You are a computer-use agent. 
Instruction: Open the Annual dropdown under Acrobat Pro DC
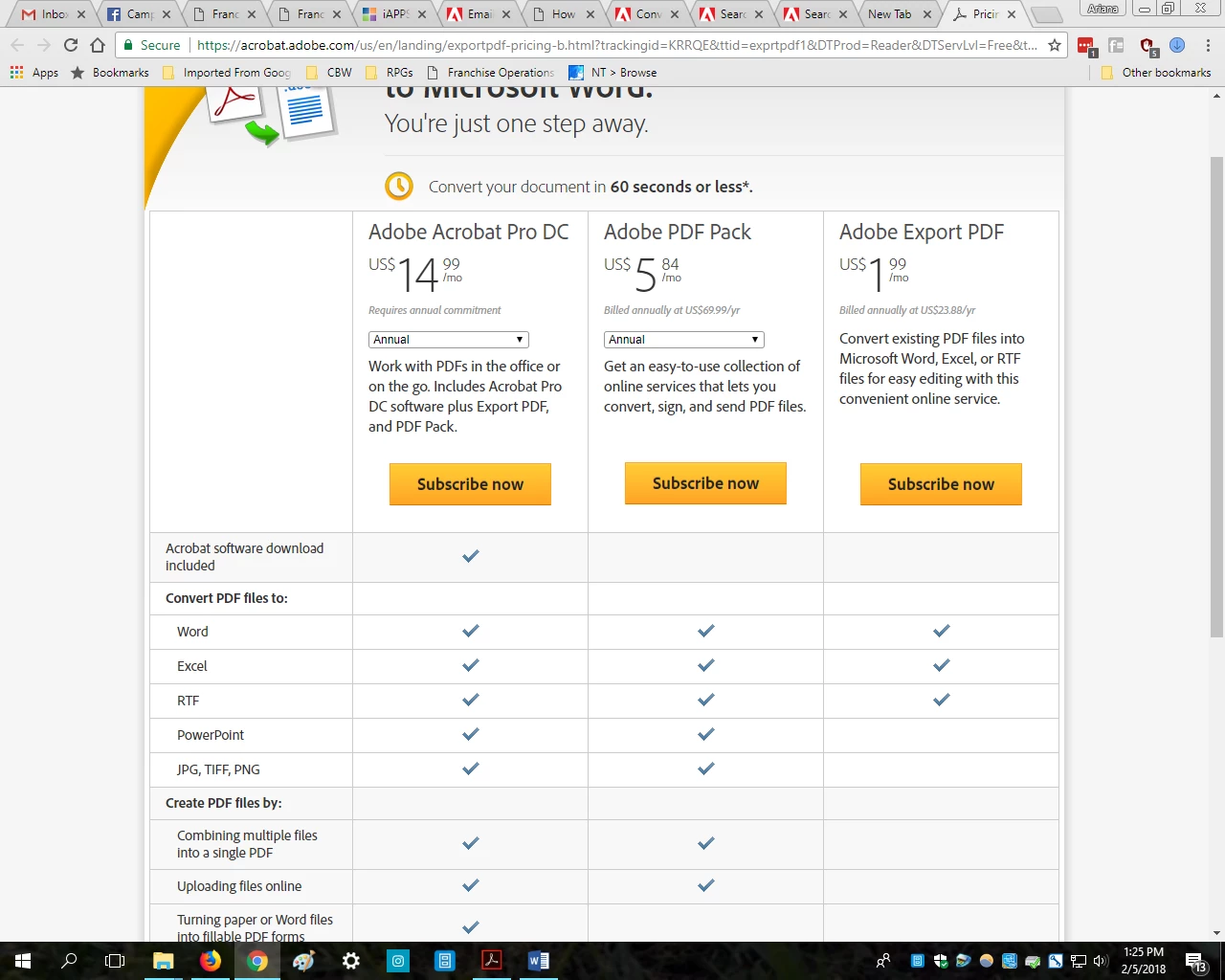[449, 340]
